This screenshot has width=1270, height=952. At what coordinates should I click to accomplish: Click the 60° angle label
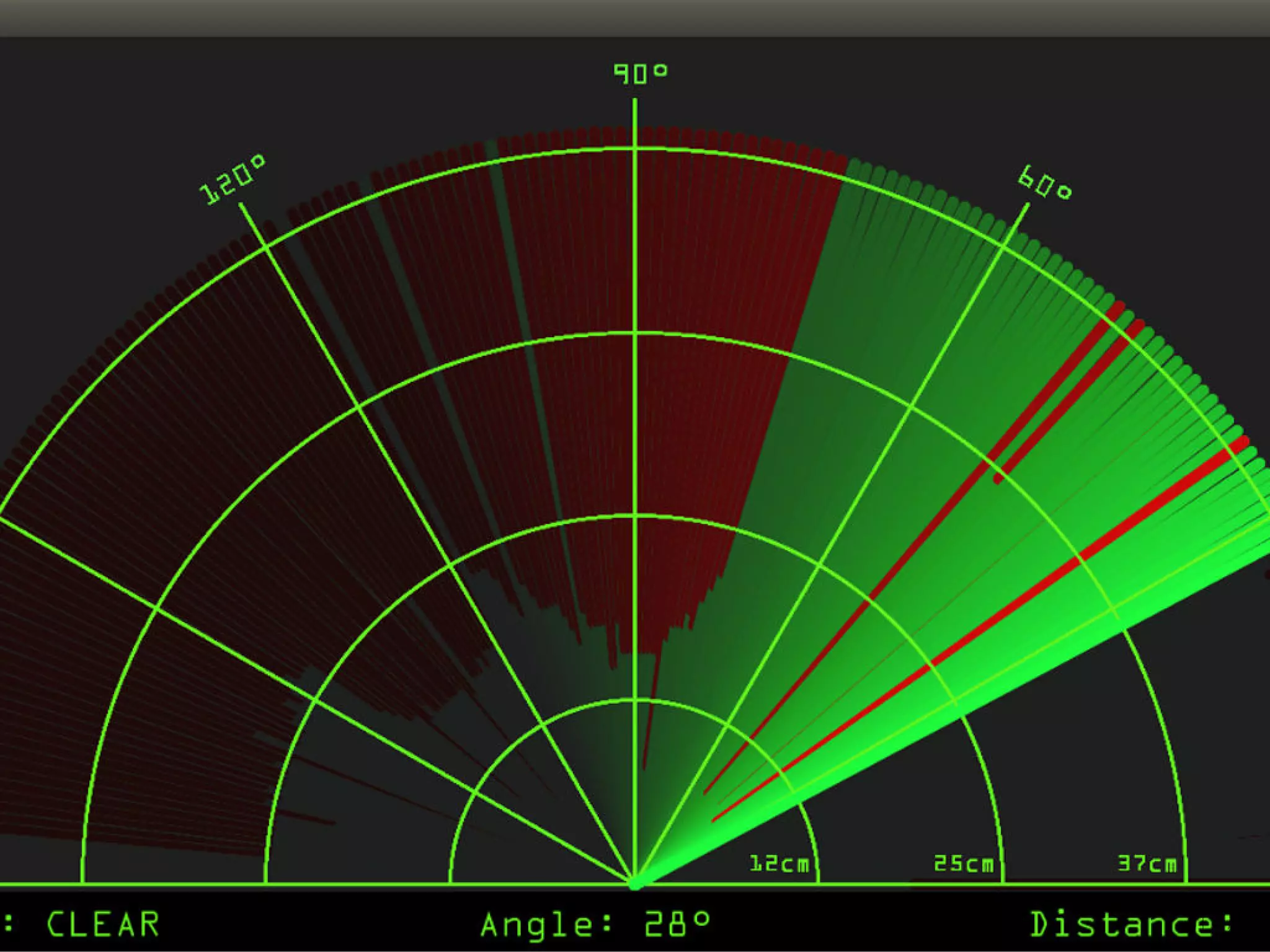click(x=1045, y=183)
